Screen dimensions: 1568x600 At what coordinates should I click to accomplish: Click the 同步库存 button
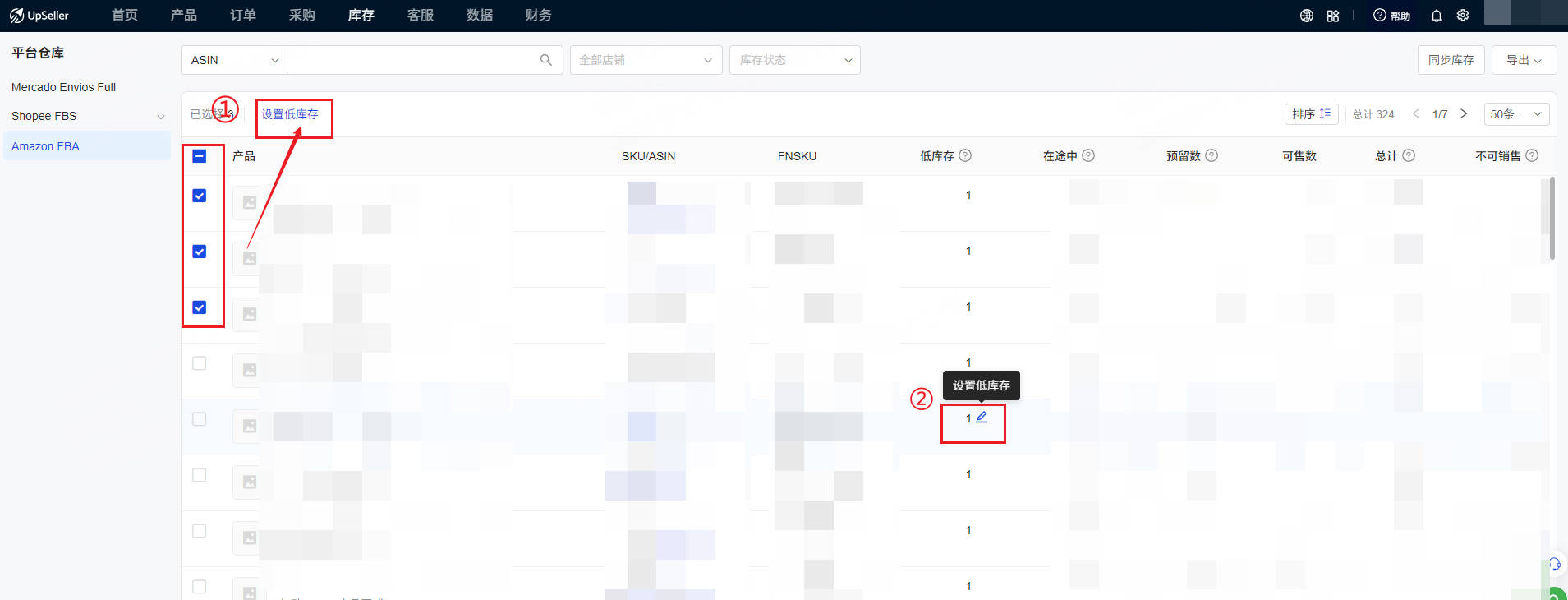[1451, 60]
